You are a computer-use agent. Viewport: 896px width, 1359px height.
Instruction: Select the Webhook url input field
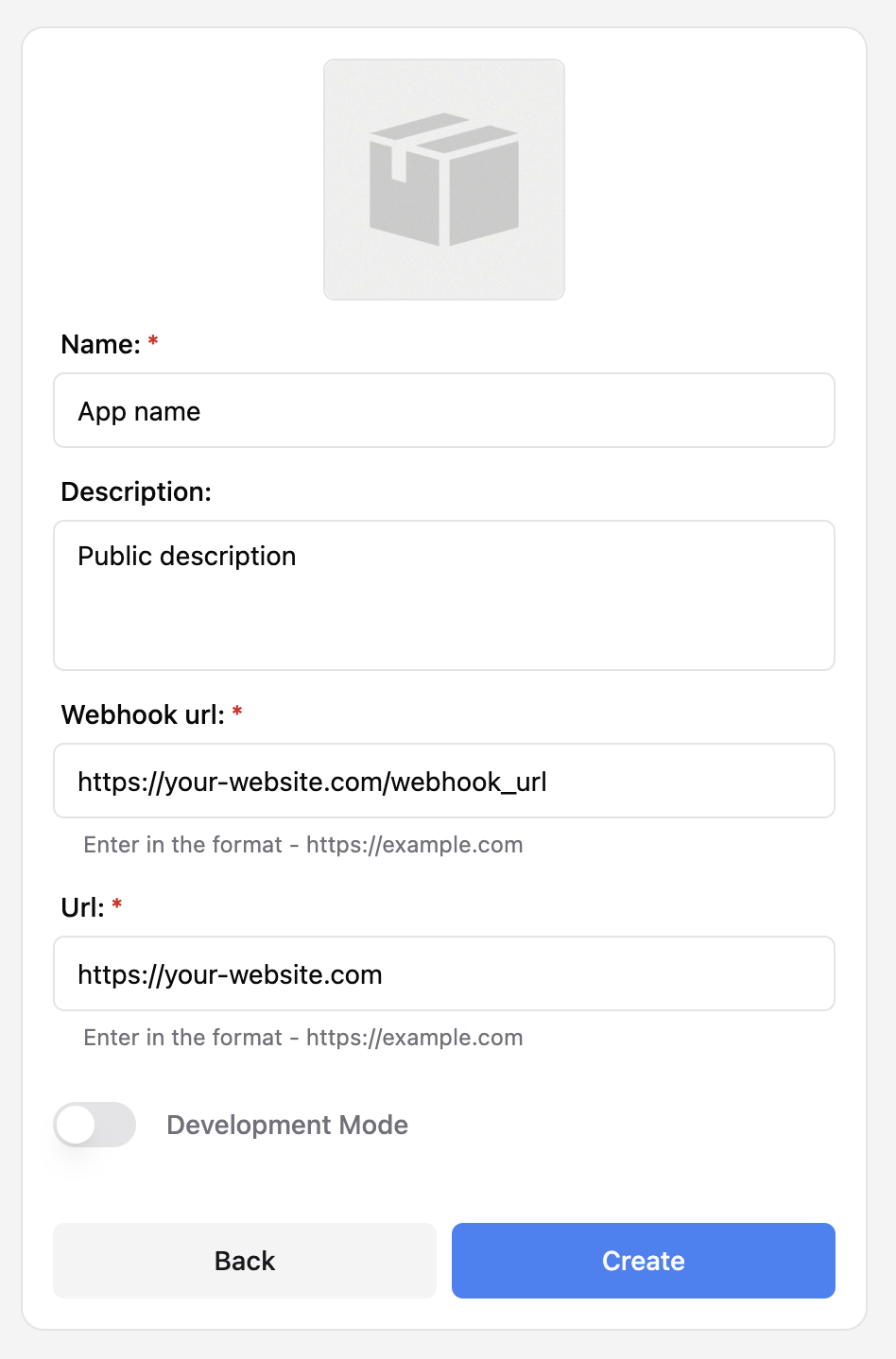click(x=444, y=781)
